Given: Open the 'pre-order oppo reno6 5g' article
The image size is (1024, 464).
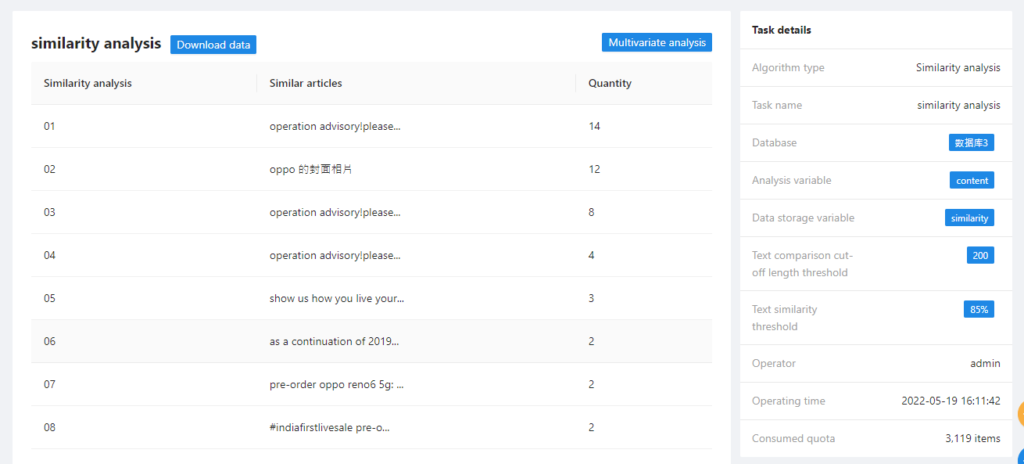Looking at the screenshot, I should coord(336,385).
